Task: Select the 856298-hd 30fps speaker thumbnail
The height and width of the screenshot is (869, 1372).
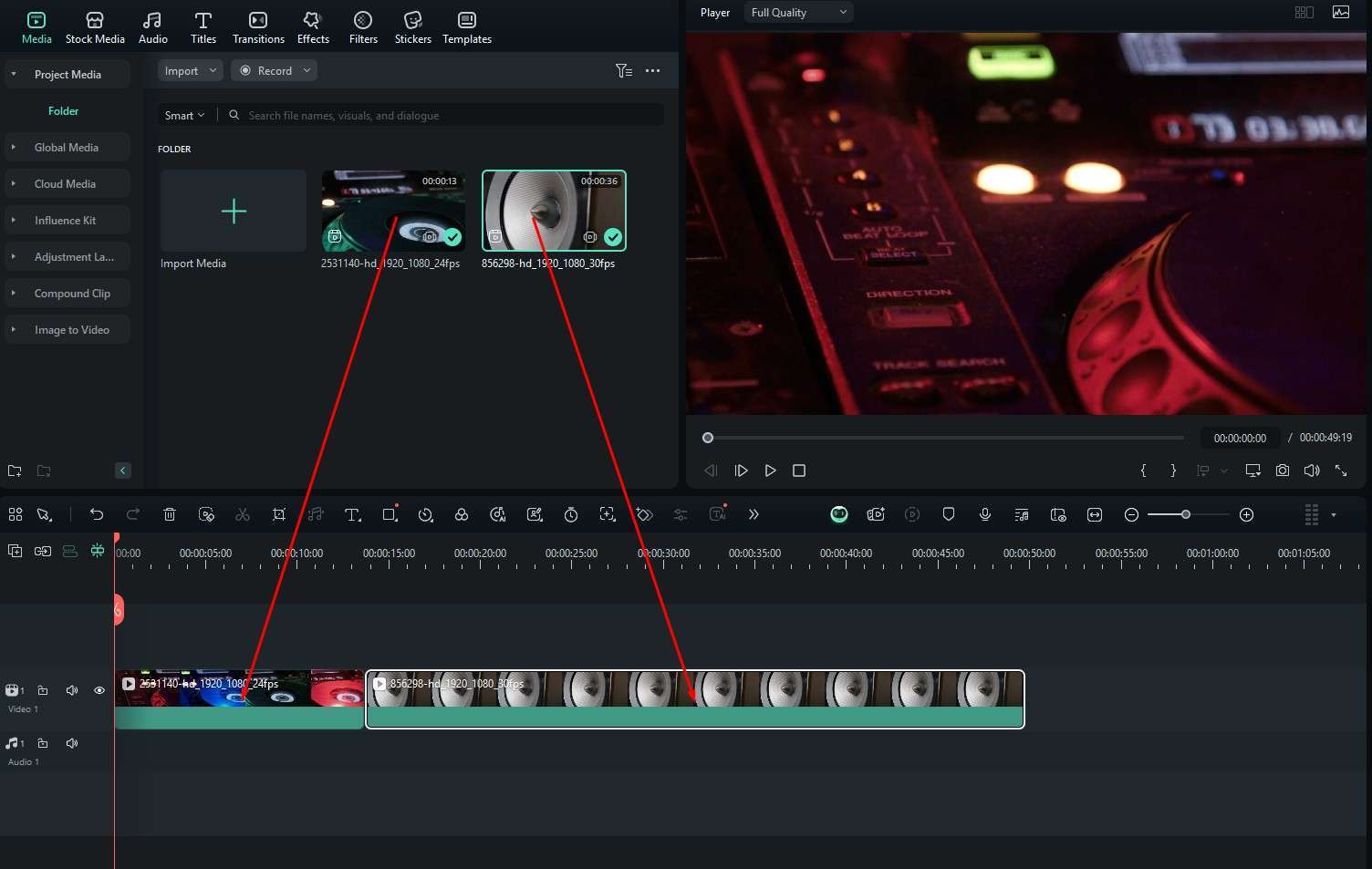Action: click(554, 211)
